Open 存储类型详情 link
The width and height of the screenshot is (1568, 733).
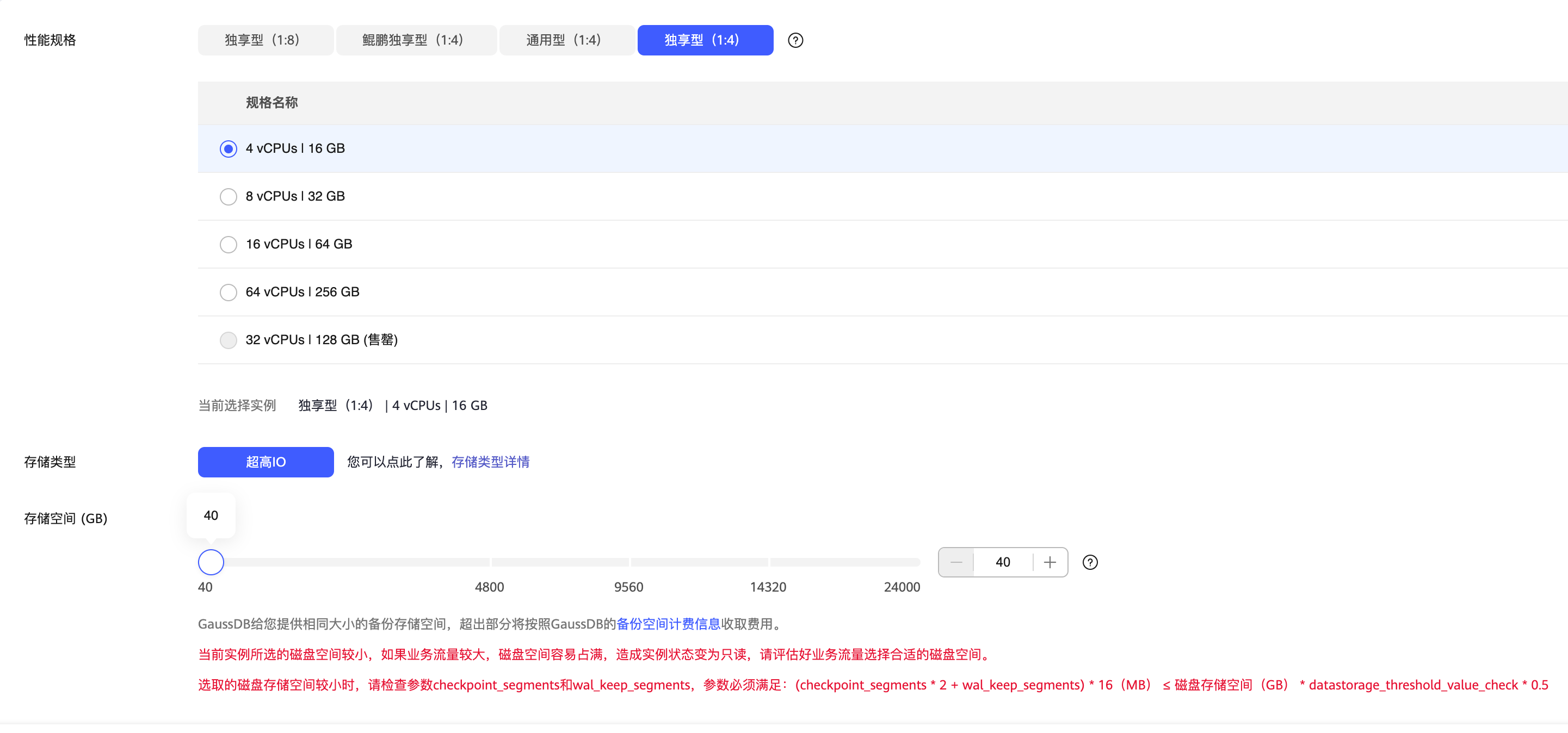pos(490,462)
